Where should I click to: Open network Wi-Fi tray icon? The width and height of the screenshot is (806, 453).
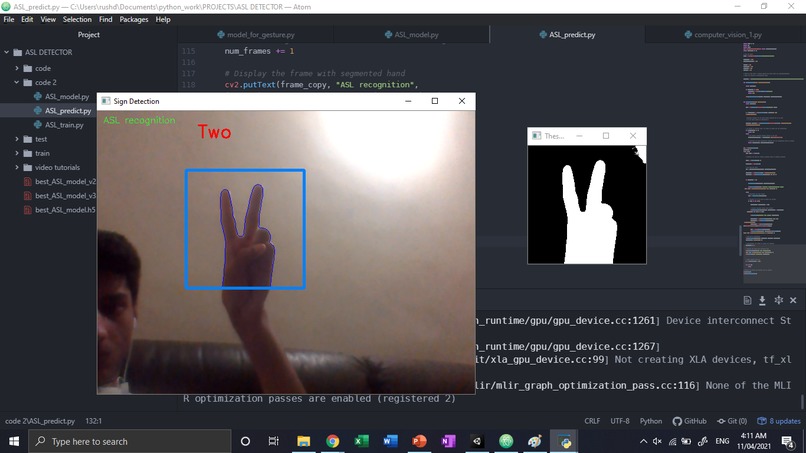pos(672,442)
